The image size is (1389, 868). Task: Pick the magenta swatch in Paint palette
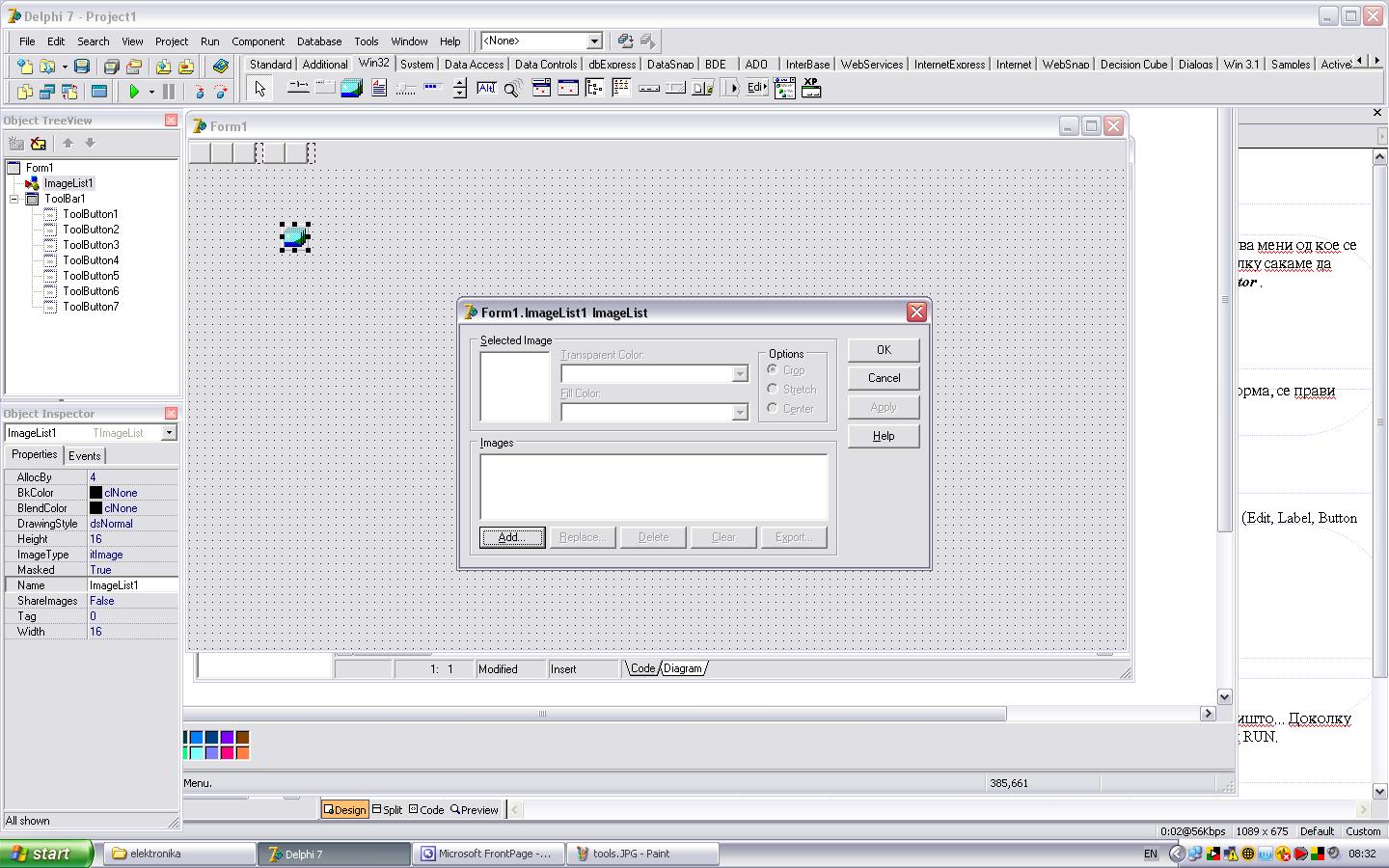(227, 752)
